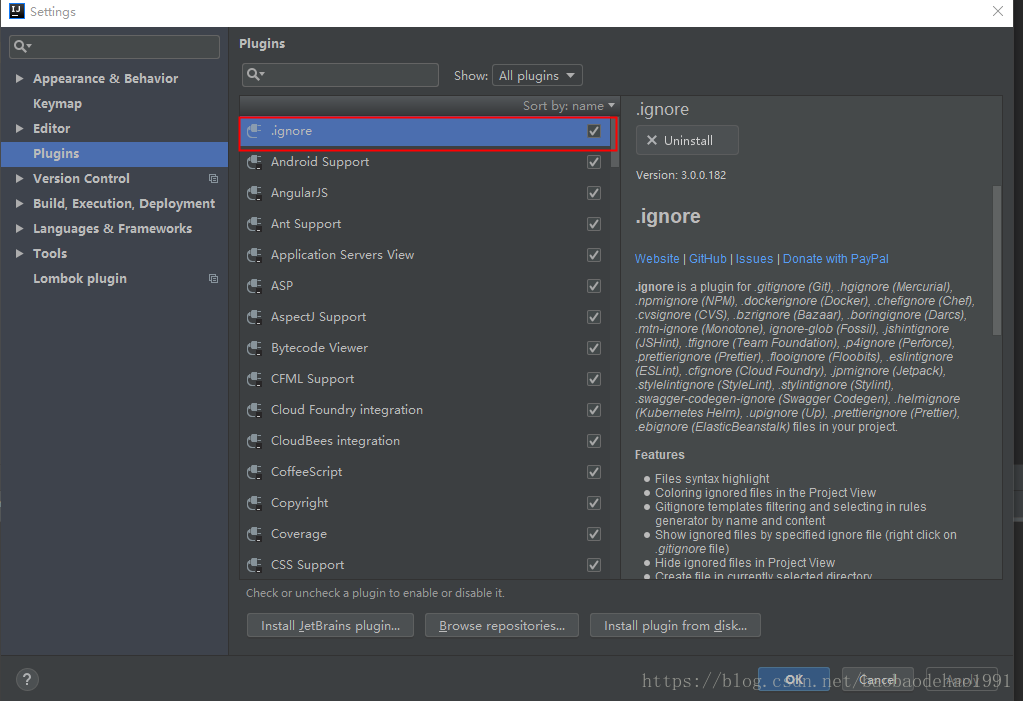Viewport: 1023px width, 701px height.
Task: Select Keymap in settings tree
Action: (x=57, y=104)
